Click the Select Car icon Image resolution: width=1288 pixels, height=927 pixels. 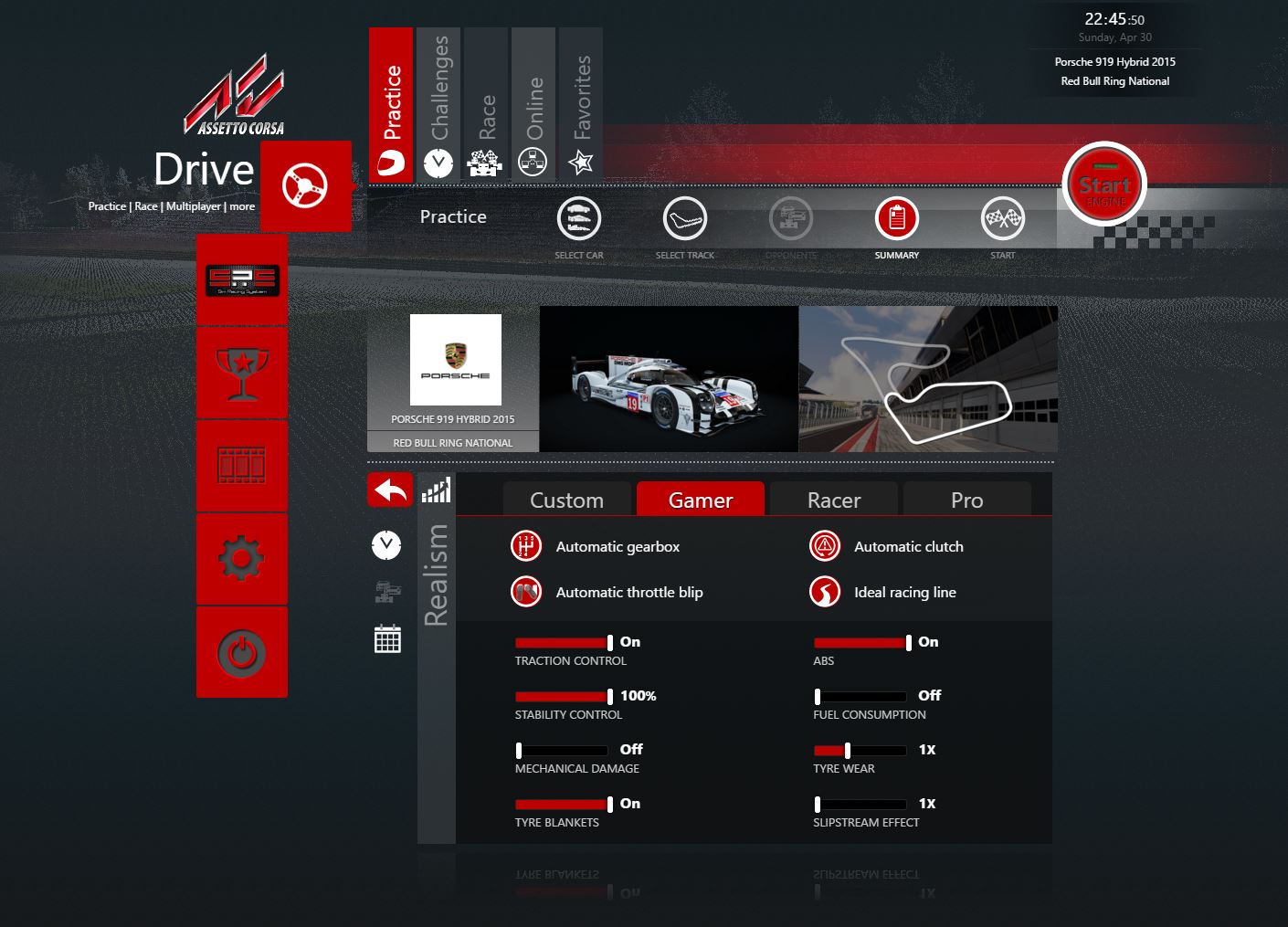[x=578, y=219]
